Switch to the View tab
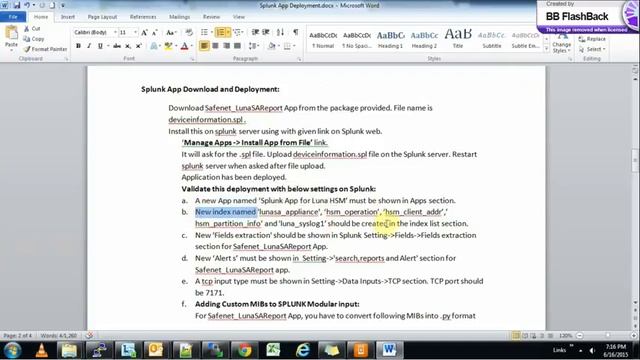Image resolution: width=640 pixels, height=360 pixels. click(x=239, y=17)
